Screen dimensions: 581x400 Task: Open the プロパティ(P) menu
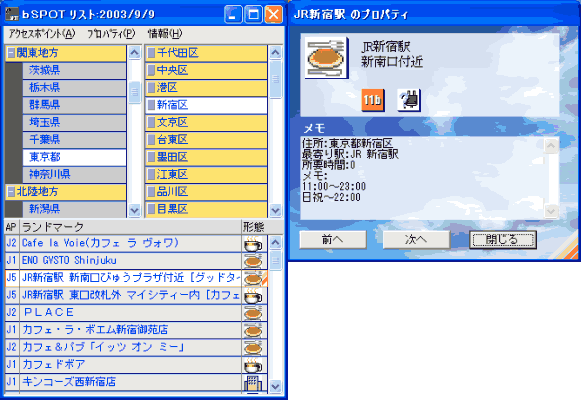coord(111,34)
